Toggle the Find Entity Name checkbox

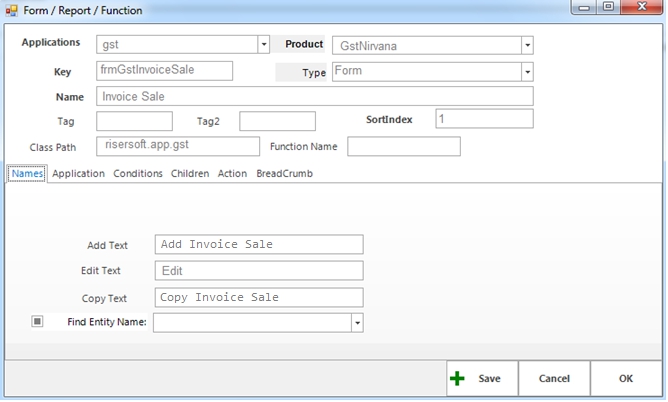click(x=37, y=322)
